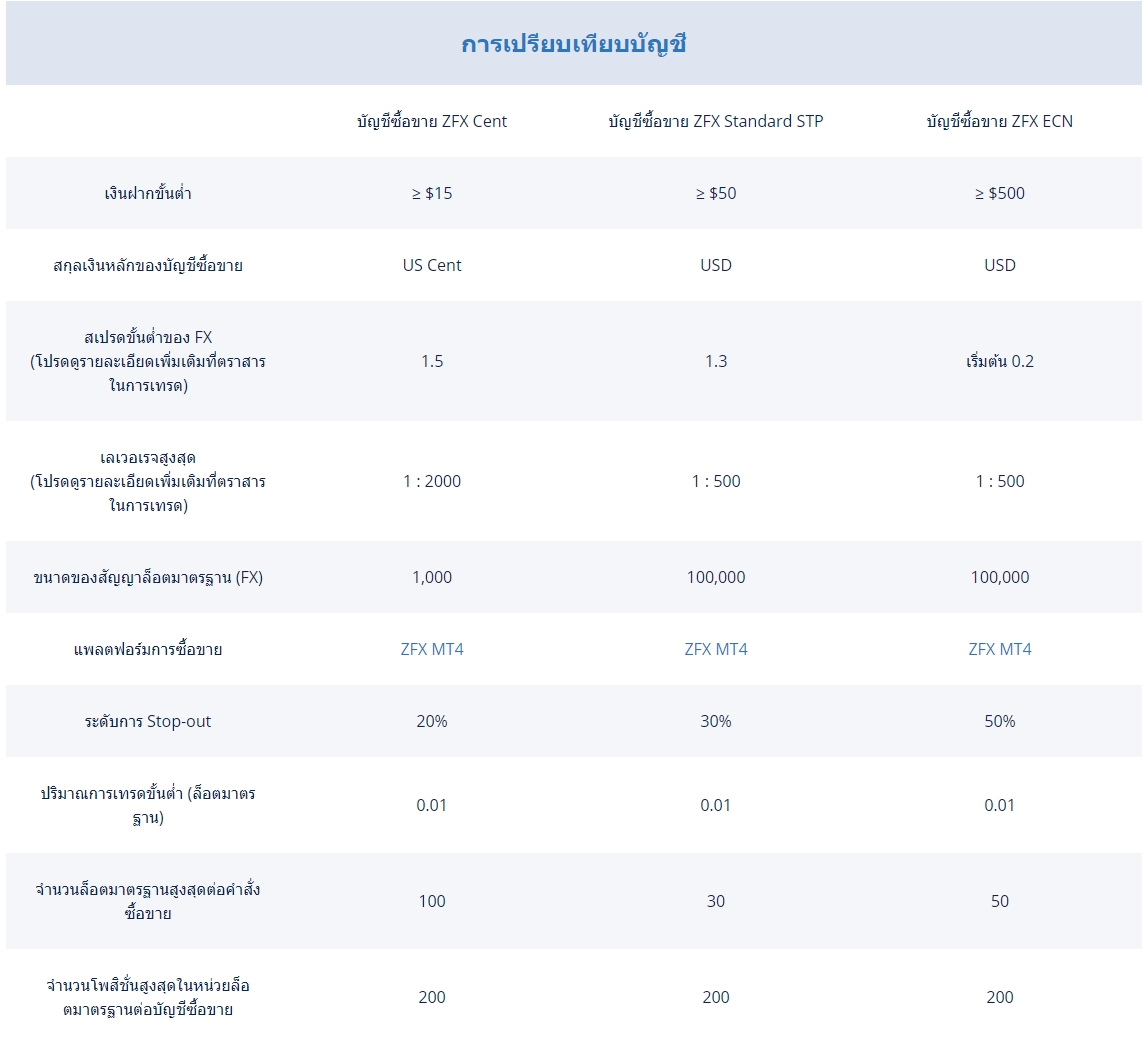Click the ระดับการ Stop-out row label
The image size is (1144, 1055).
[x=148, y=722]
